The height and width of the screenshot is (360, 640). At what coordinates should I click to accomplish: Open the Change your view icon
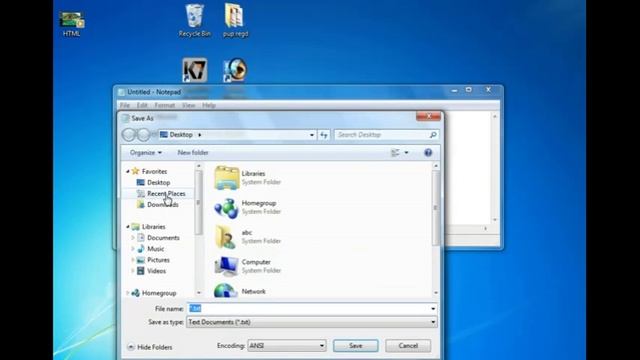395,153
